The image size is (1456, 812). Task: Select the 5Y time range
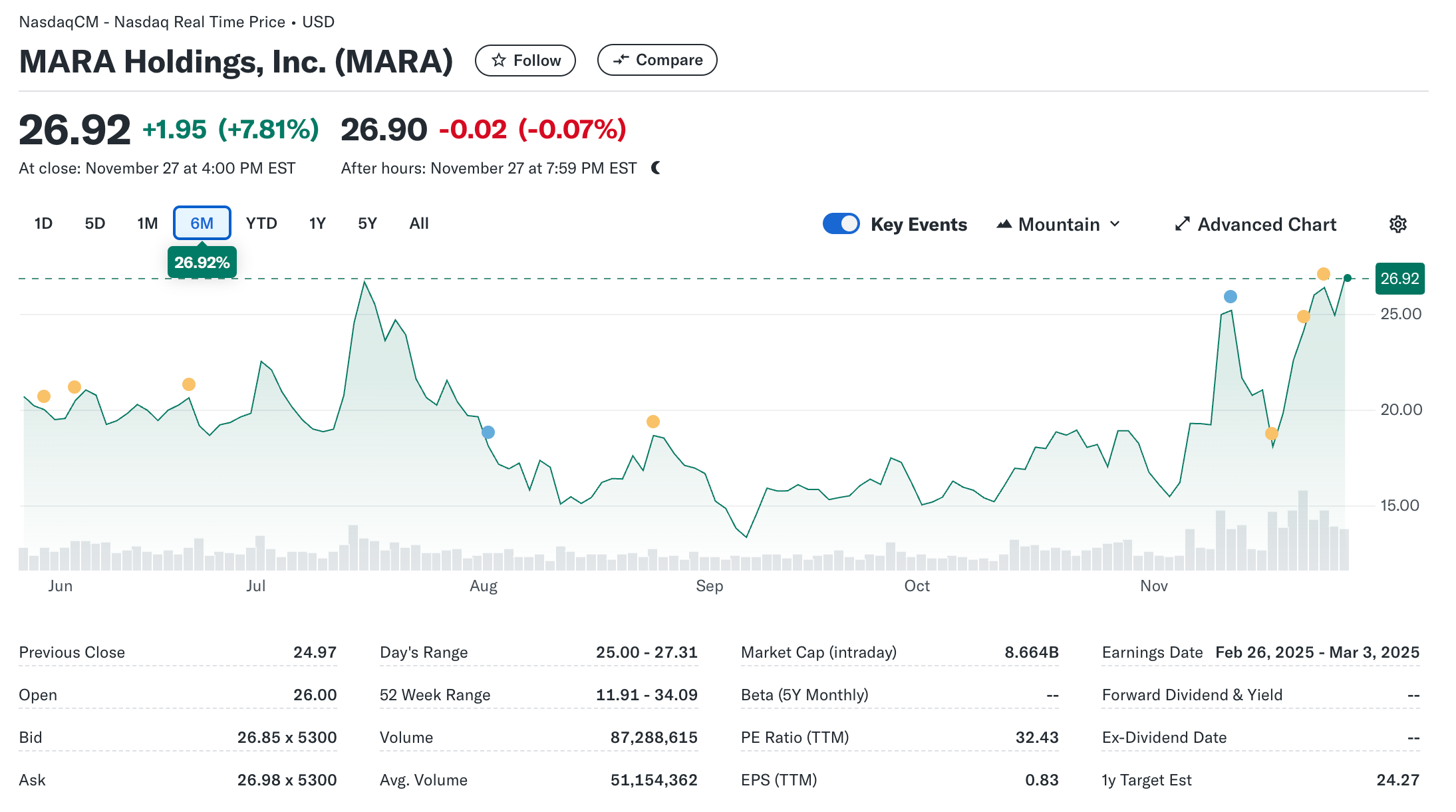(x=366, y=223)
